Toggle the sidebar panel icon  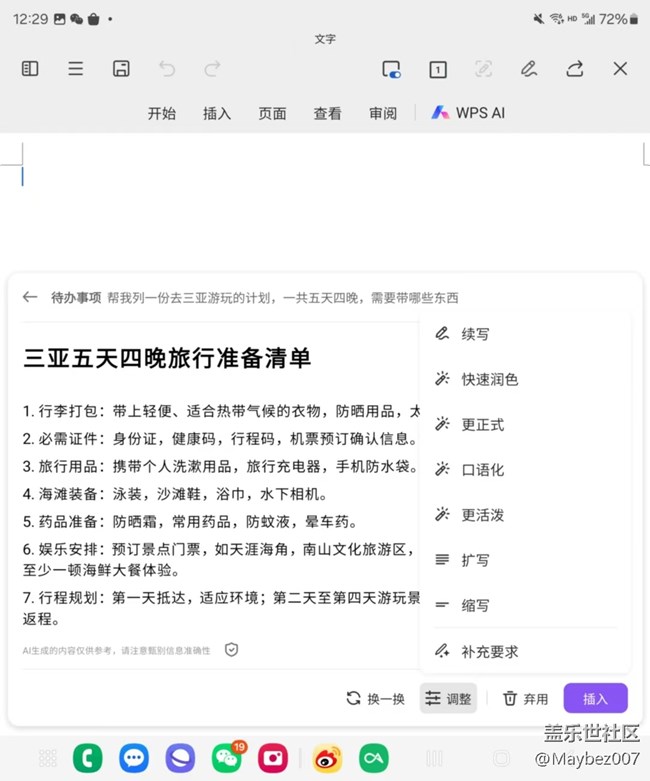pyautogui.click(x=30, y=68)
